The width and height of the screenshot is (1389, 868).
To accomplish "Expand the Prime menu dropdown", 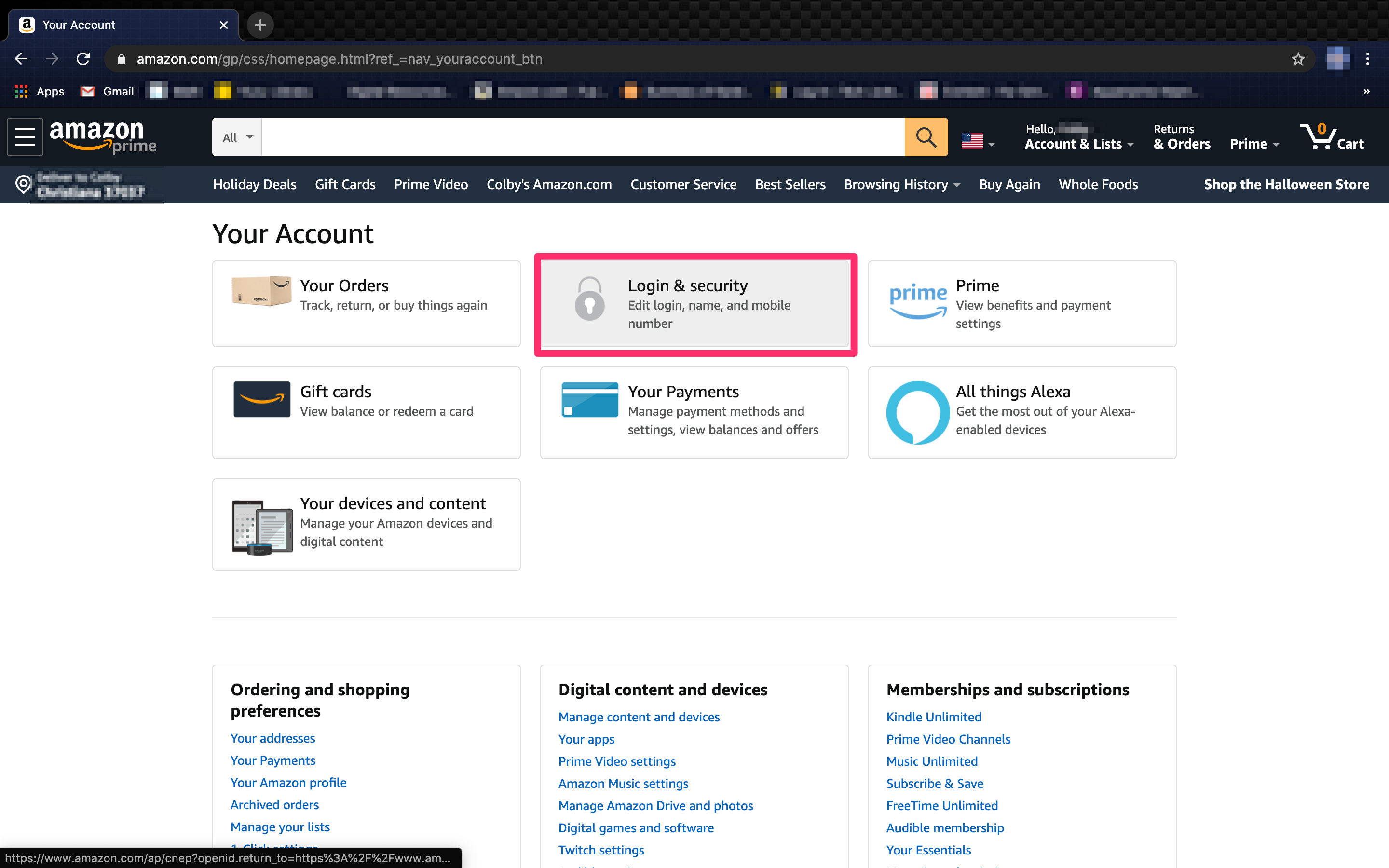I will pyautogui.click(x=1252, y=138).
